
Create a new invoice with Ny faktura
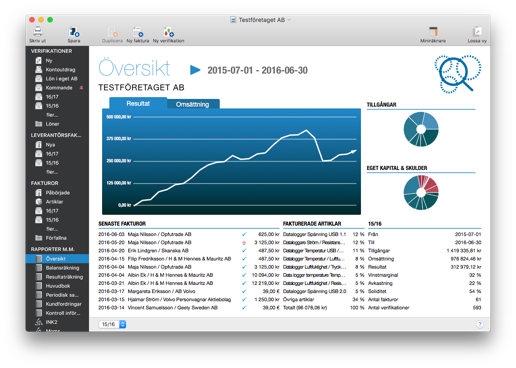pos(138,32)
